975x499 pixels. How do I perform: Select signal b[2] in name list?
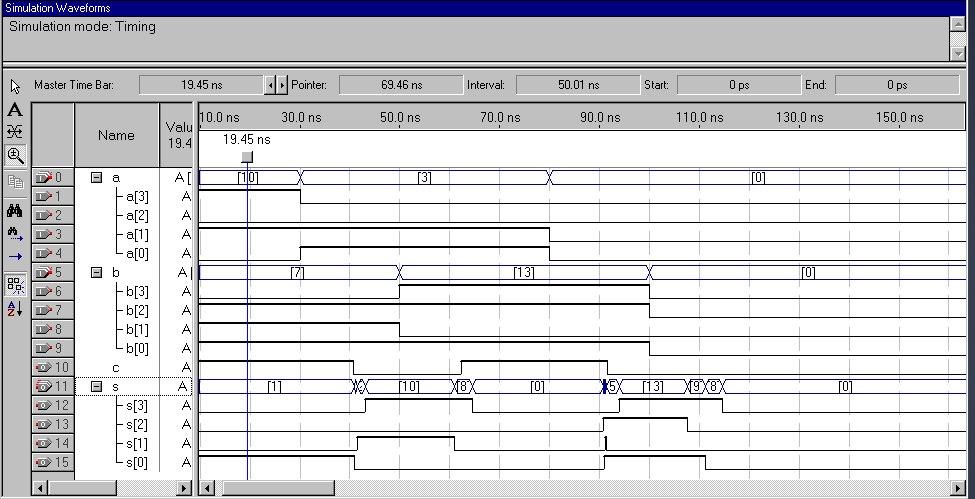point(137,310)
